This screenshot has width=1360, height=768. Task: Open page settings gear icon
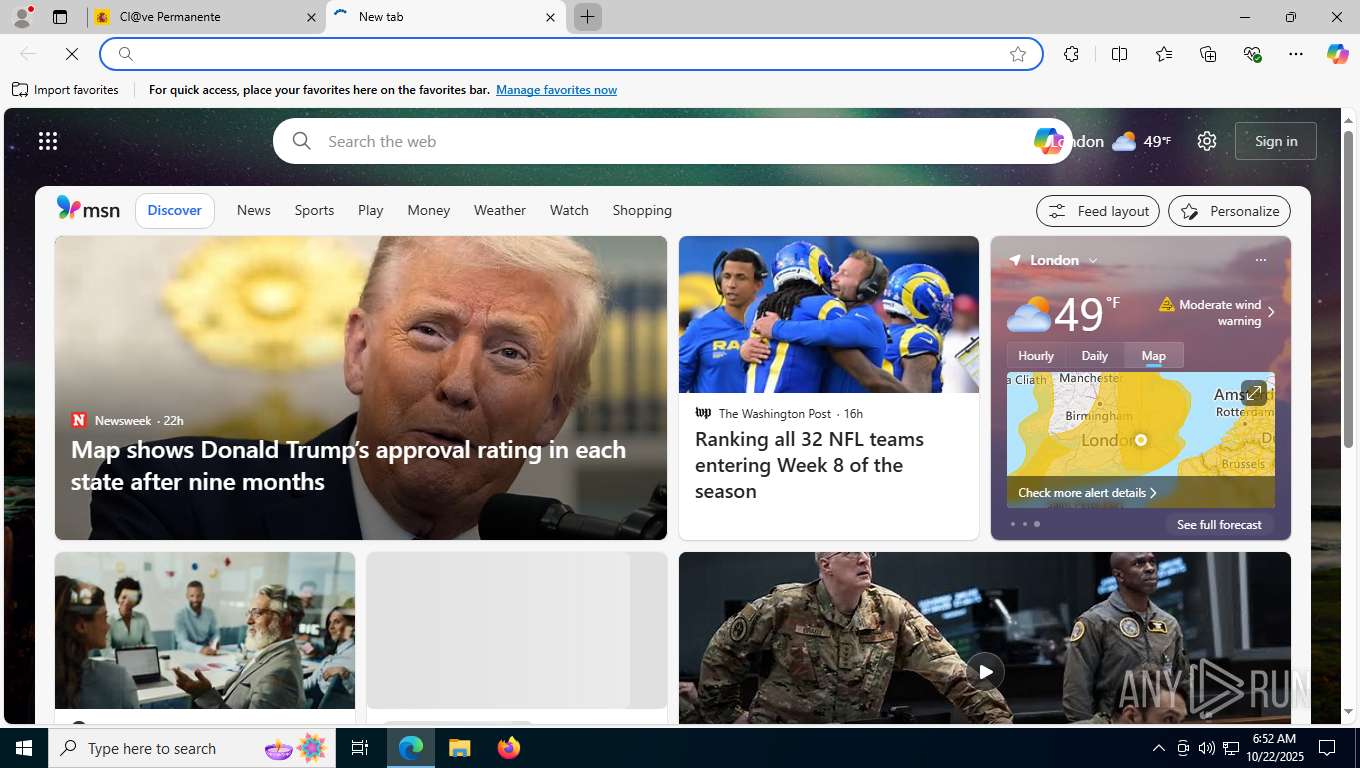(x=1207, y=141)
